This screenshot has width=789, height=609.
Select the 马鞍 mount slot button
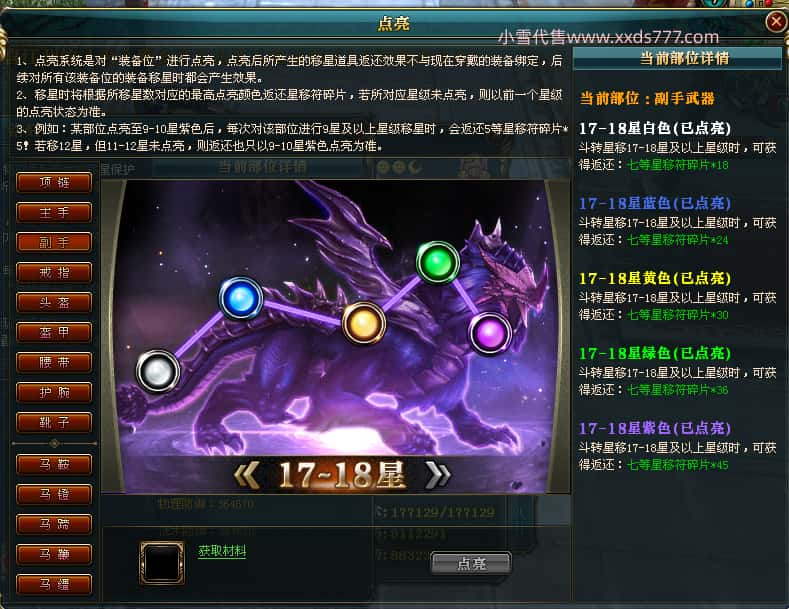tap(54, 465)
